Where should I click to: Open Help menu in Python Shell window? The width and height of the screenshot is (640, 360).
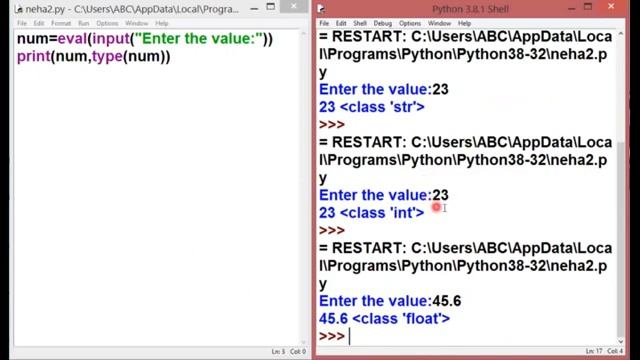click(464, 23)
